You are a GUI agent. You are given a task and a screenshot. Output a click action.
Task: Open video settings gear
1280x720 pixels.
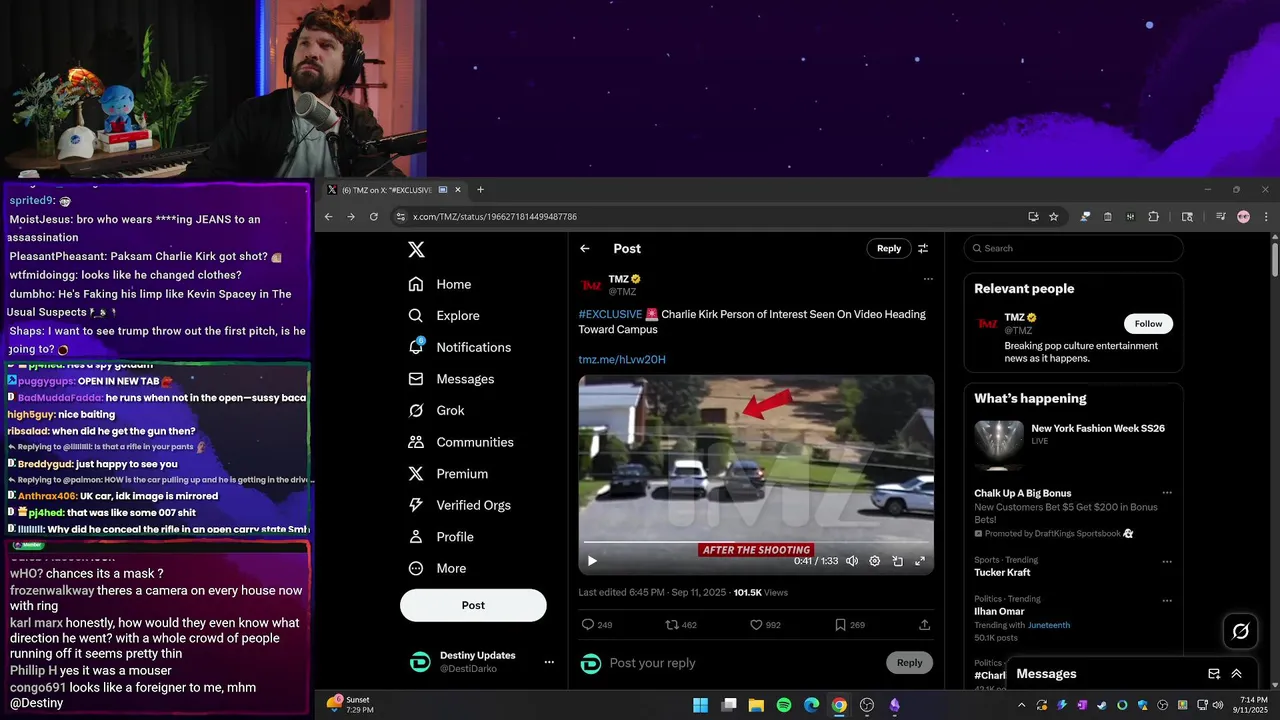(x=875, y=561)
